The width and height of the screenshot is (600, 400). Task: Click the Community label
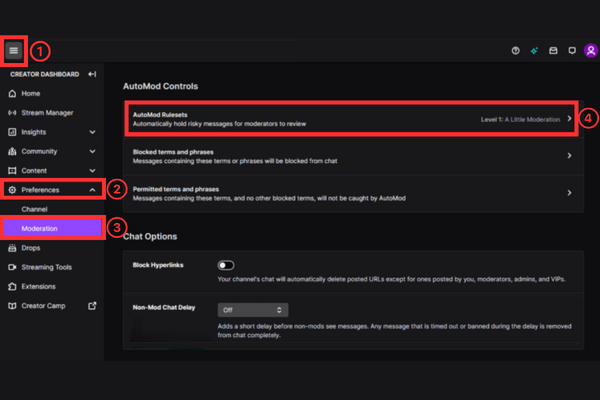39,151
